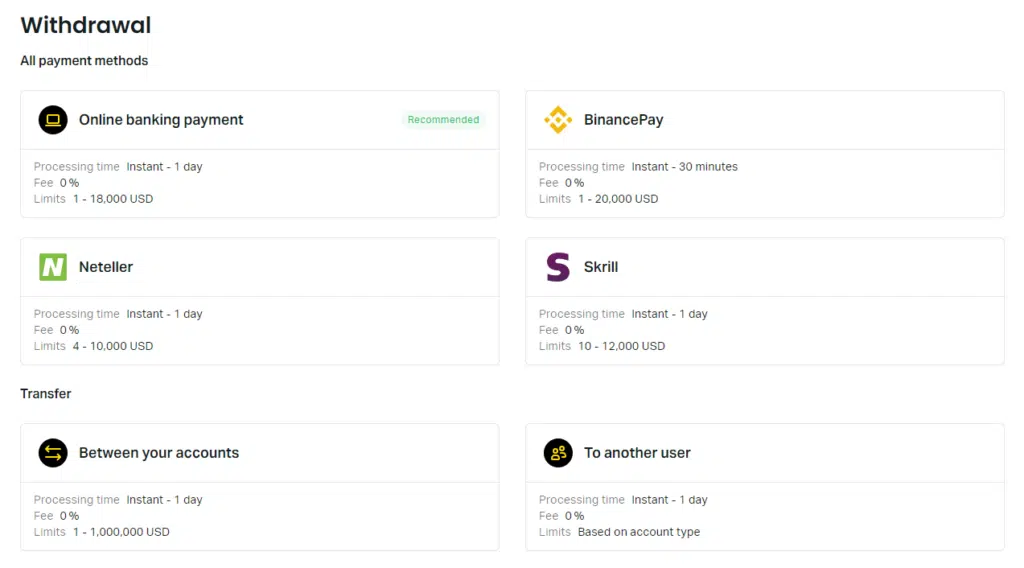Click limits text 1 - 18,000 USD
The width and height of the screenshot is (1024, 568).
pos(113,199)
